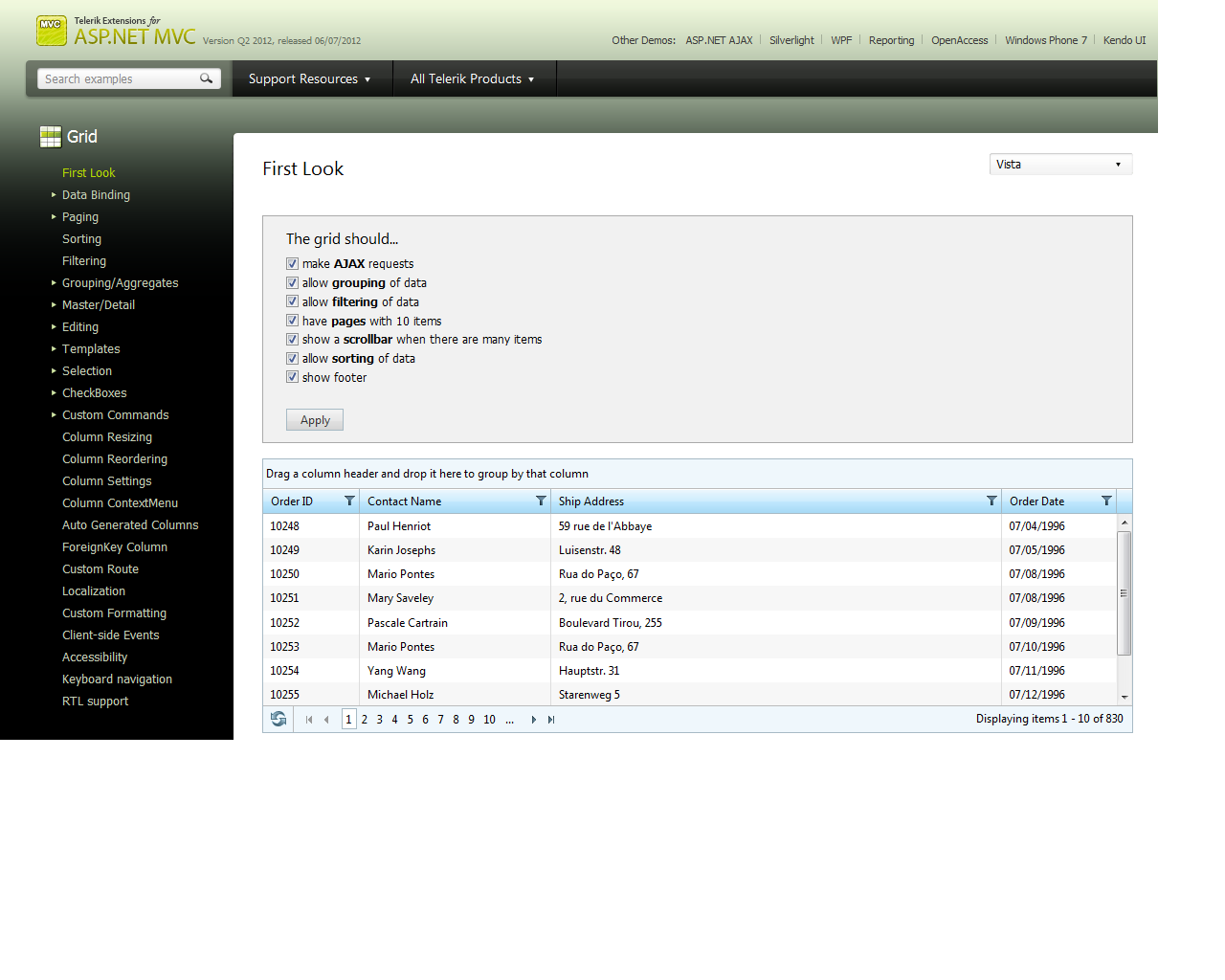Sort by the Ship Address column header
This screenshot has height=980, width=1225.
click(x=591, y=501)
